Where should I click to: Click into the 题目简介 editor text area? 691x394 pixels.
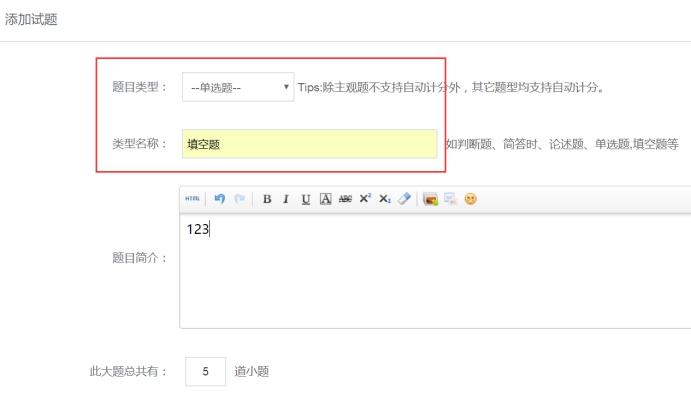[x=435, y=271]
